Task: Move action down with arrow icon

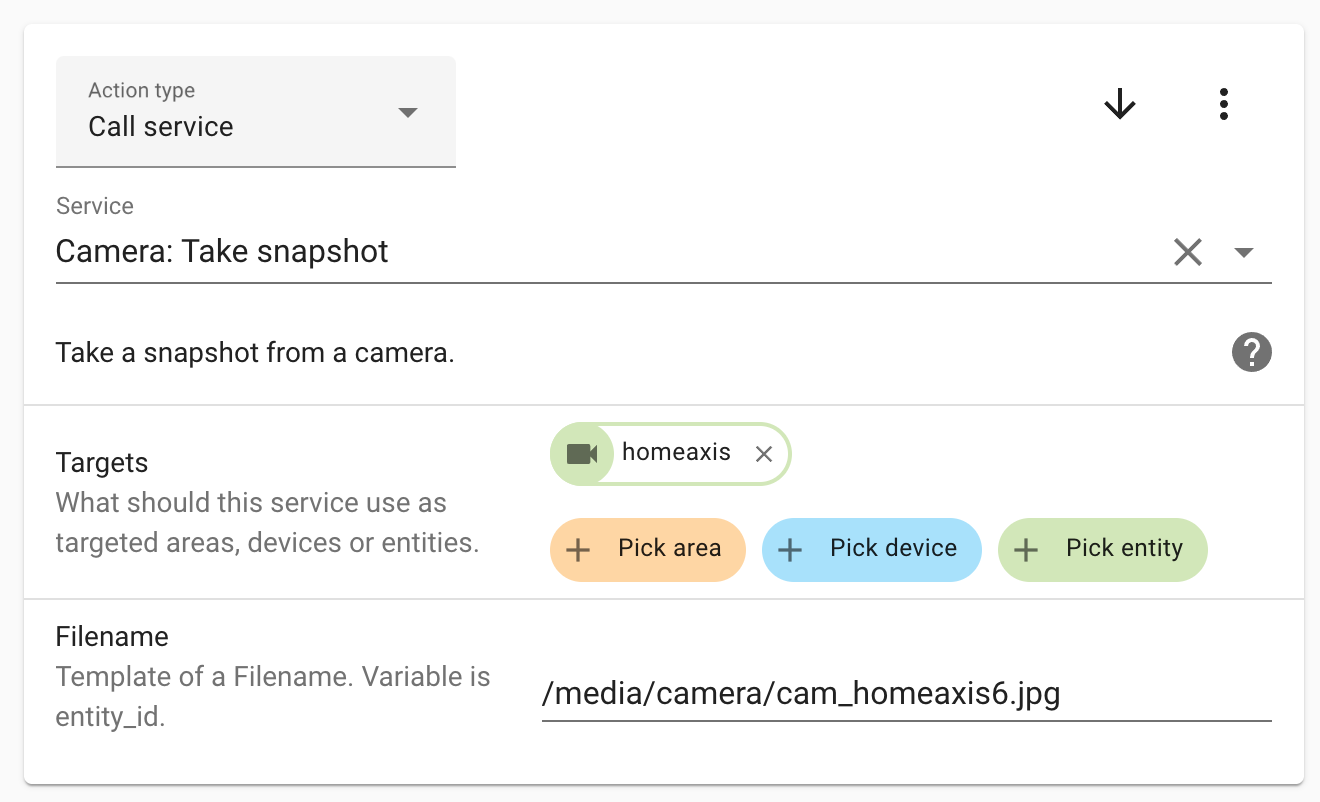Action: click(x=1120, y=104)
